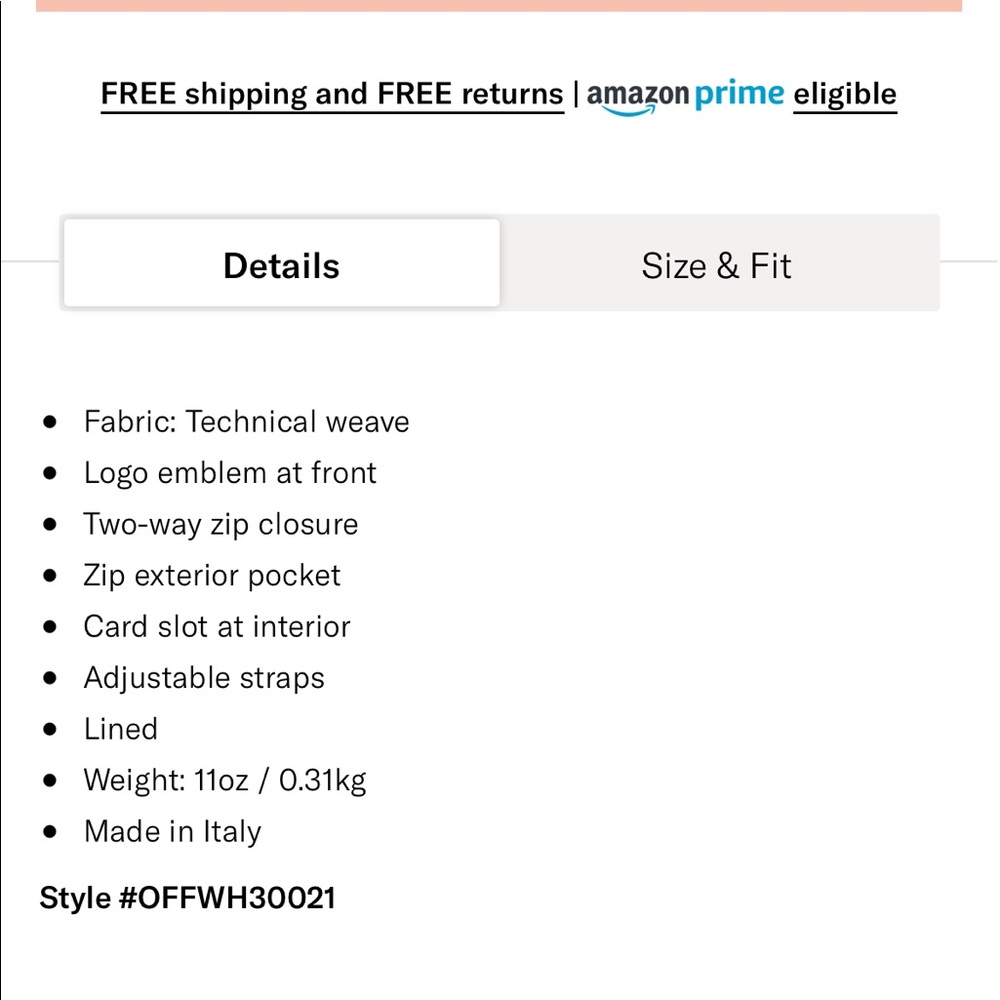Collapse the product details bullet list
The width and height of the screenshot is (1000, 1000).
pyautogui.click(x=280, y=263)
